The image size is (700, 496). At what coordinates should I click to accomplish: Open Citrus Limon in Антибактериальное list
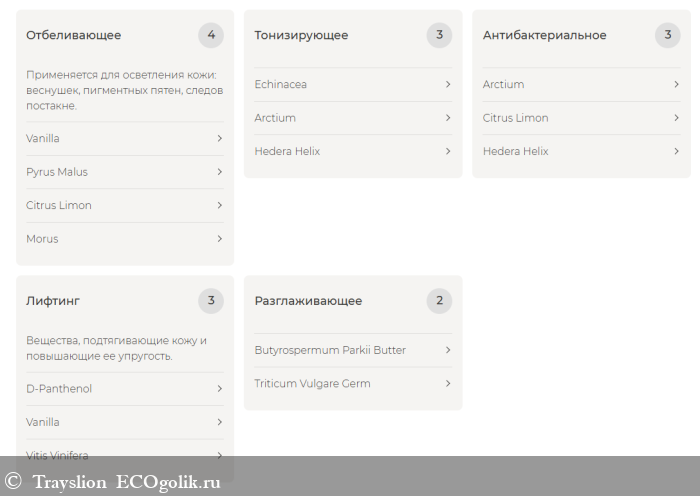click(515, 118)
